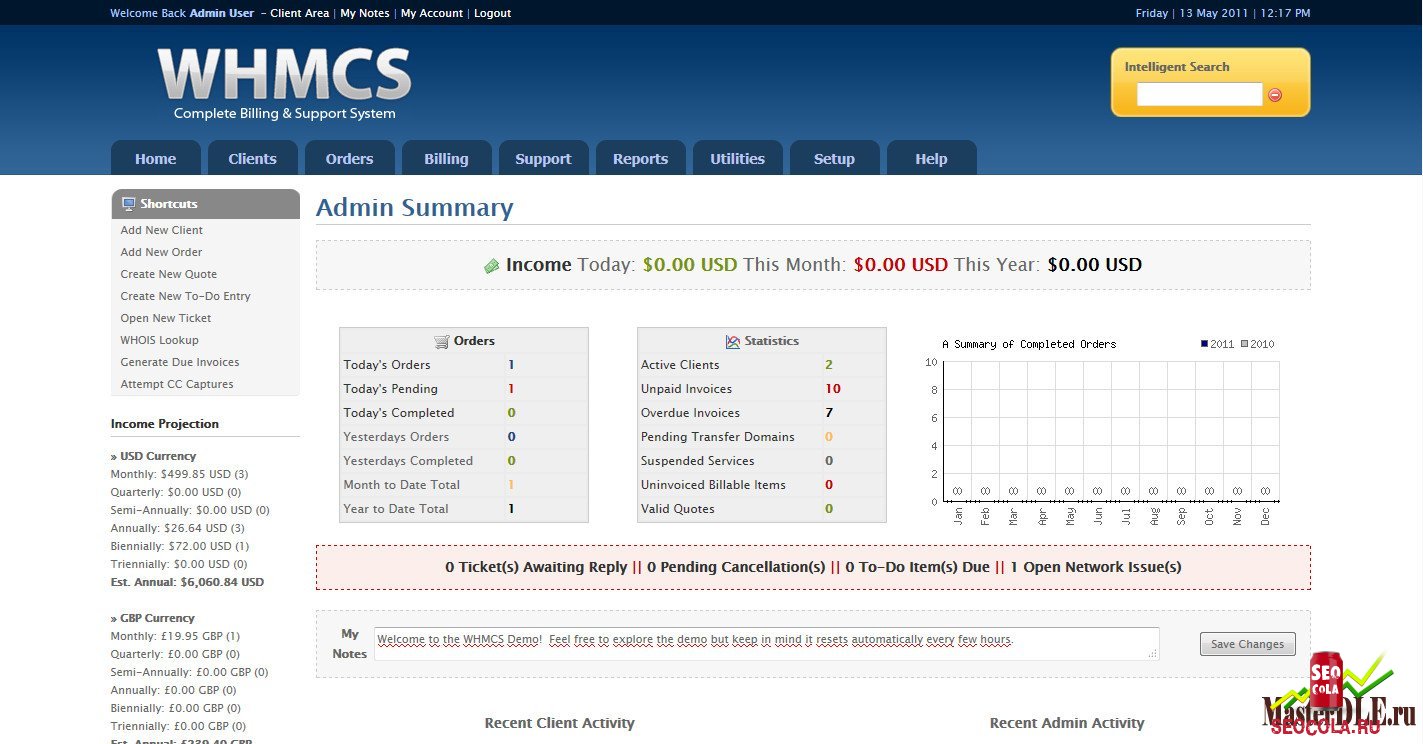
Task: Click Add New Client shortcut
Action: coord(161,230)
